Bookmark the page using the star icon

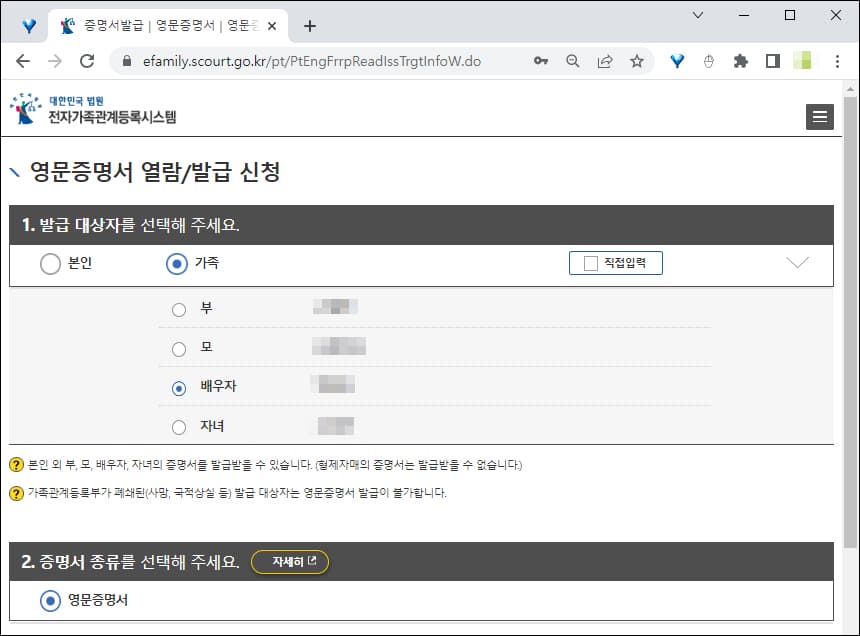click(636, 61)
